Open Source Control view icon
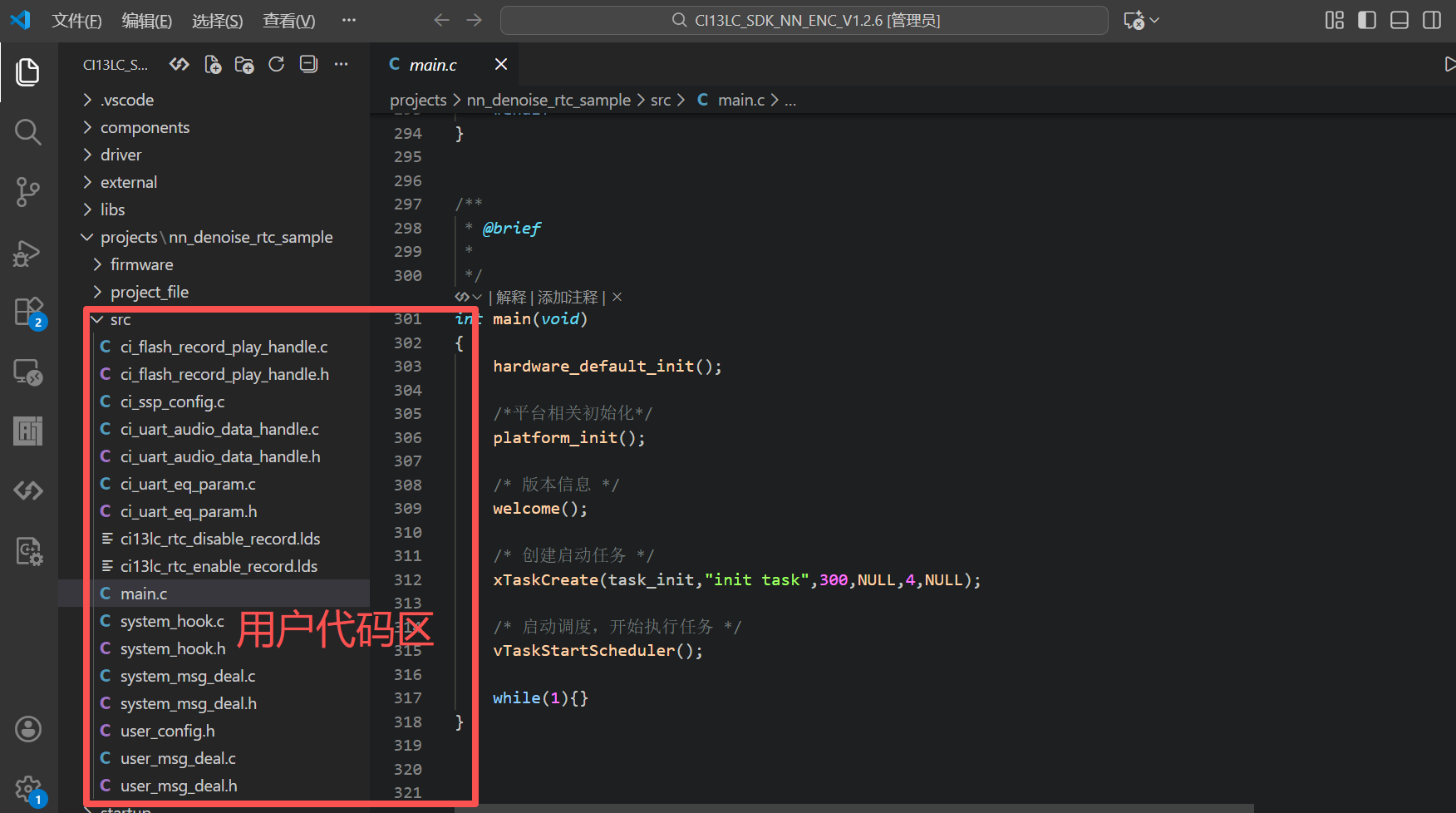This screenshot has height=813, width=1456. click(x=27, y=192)
